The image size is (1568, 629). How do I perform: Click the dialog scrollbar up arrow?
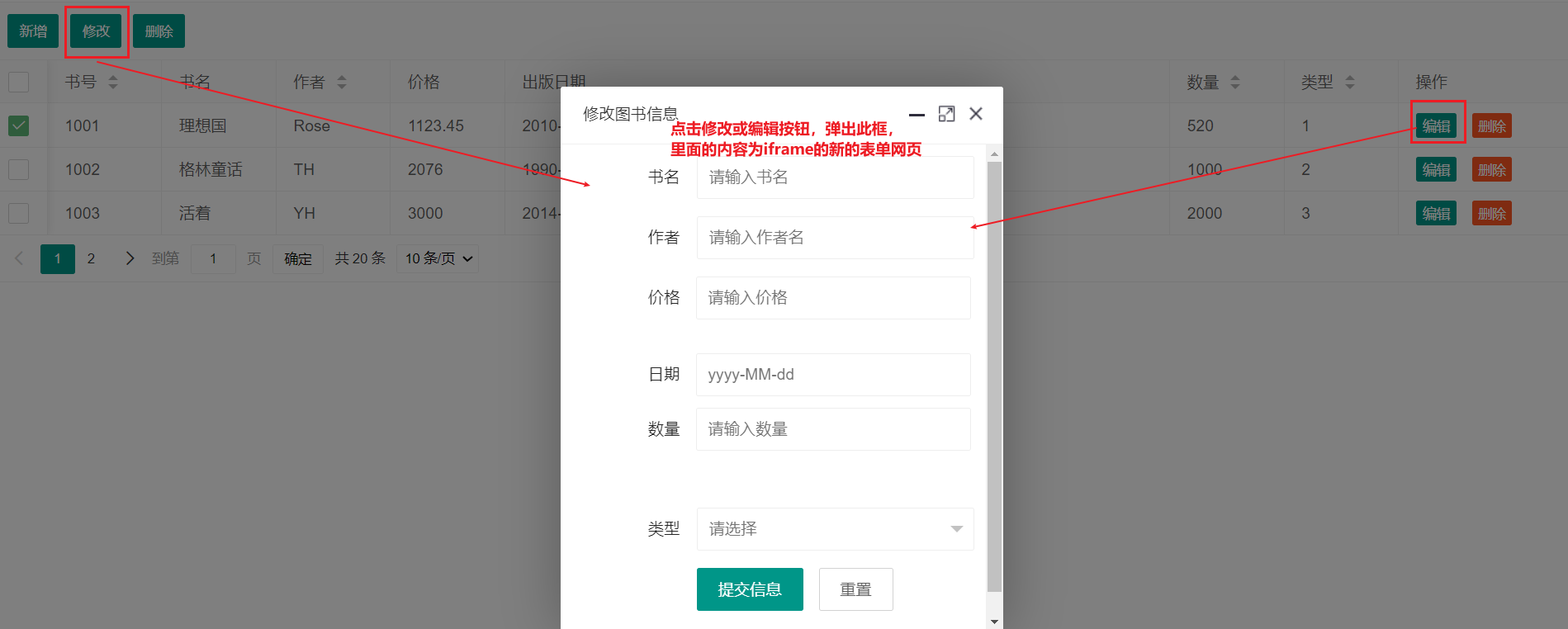pyautogui.click(x=994, y=154)
